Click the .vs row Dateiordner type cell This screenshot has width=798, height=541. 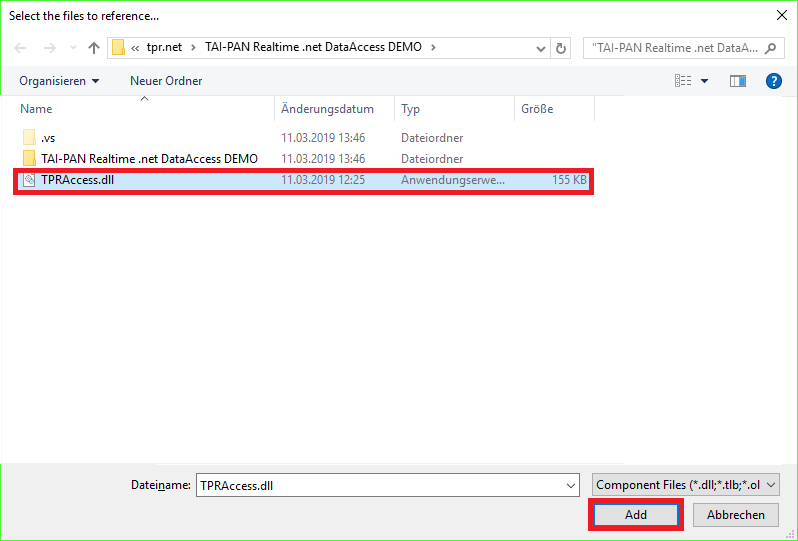coord(432,138)
